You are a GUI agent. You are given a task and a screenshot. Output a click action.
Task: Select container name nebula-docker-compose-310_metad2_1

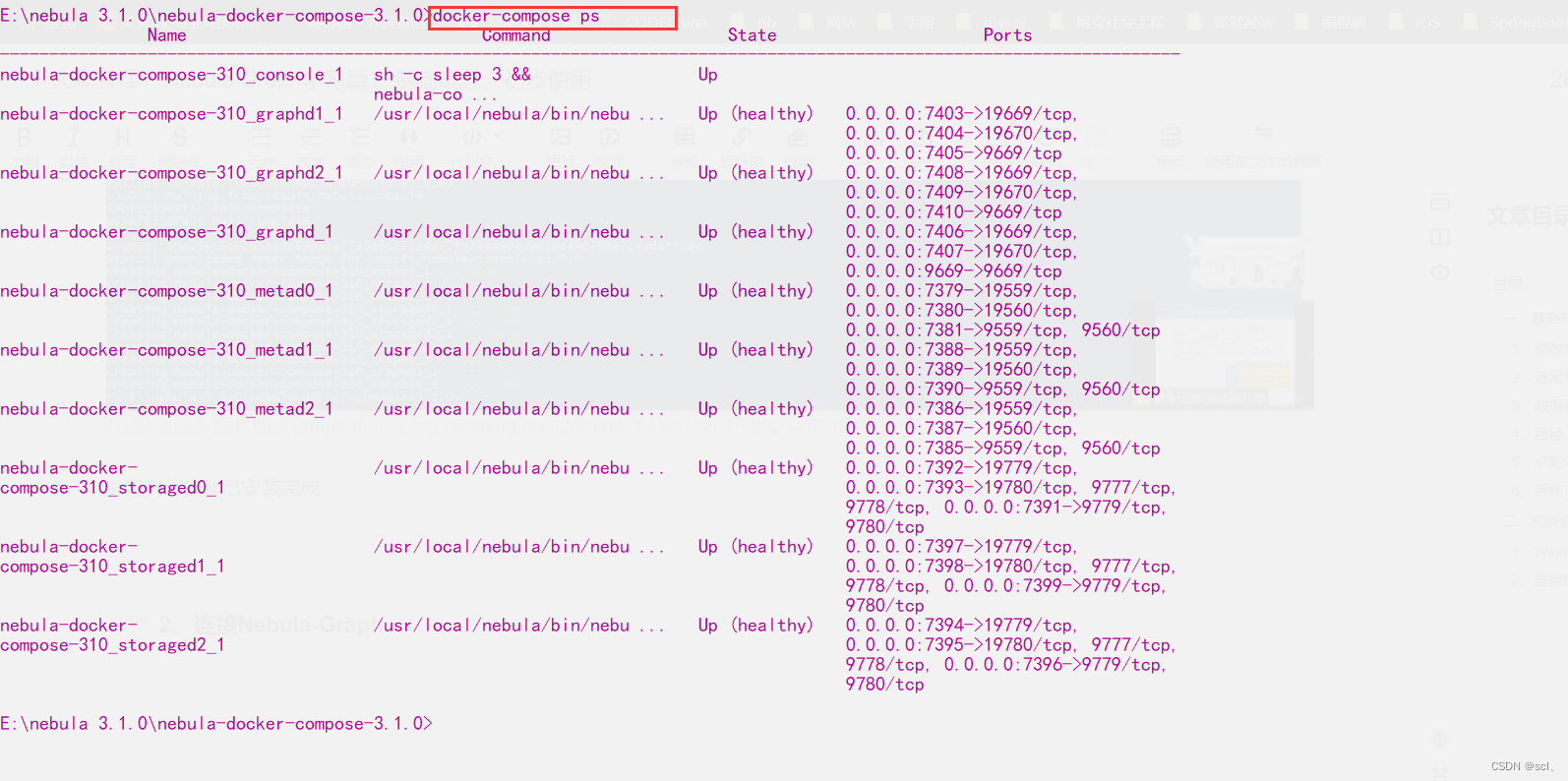click(x=166, y=409)
